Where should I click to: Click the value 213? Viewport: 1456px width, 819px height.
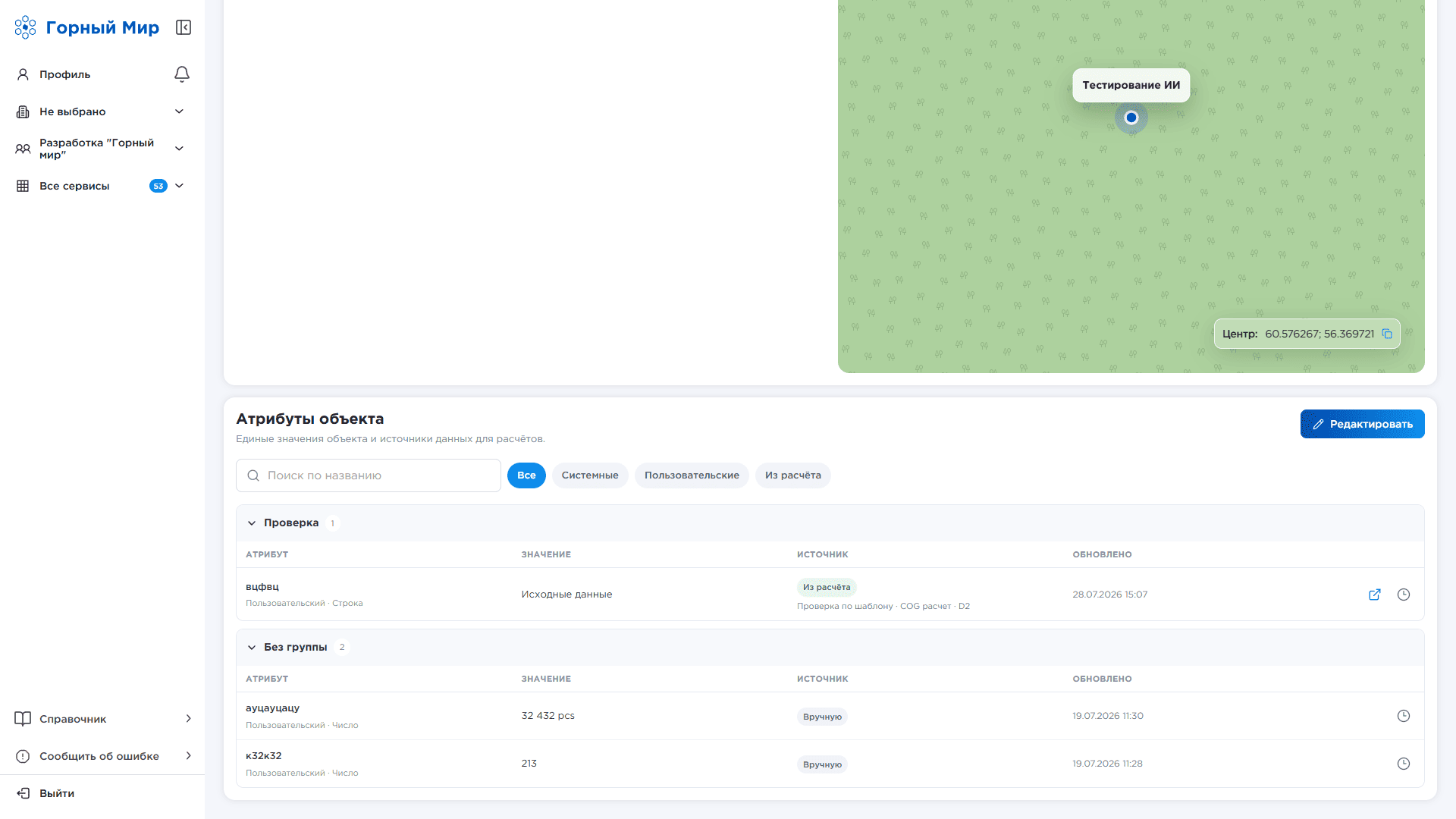(529, 764)
